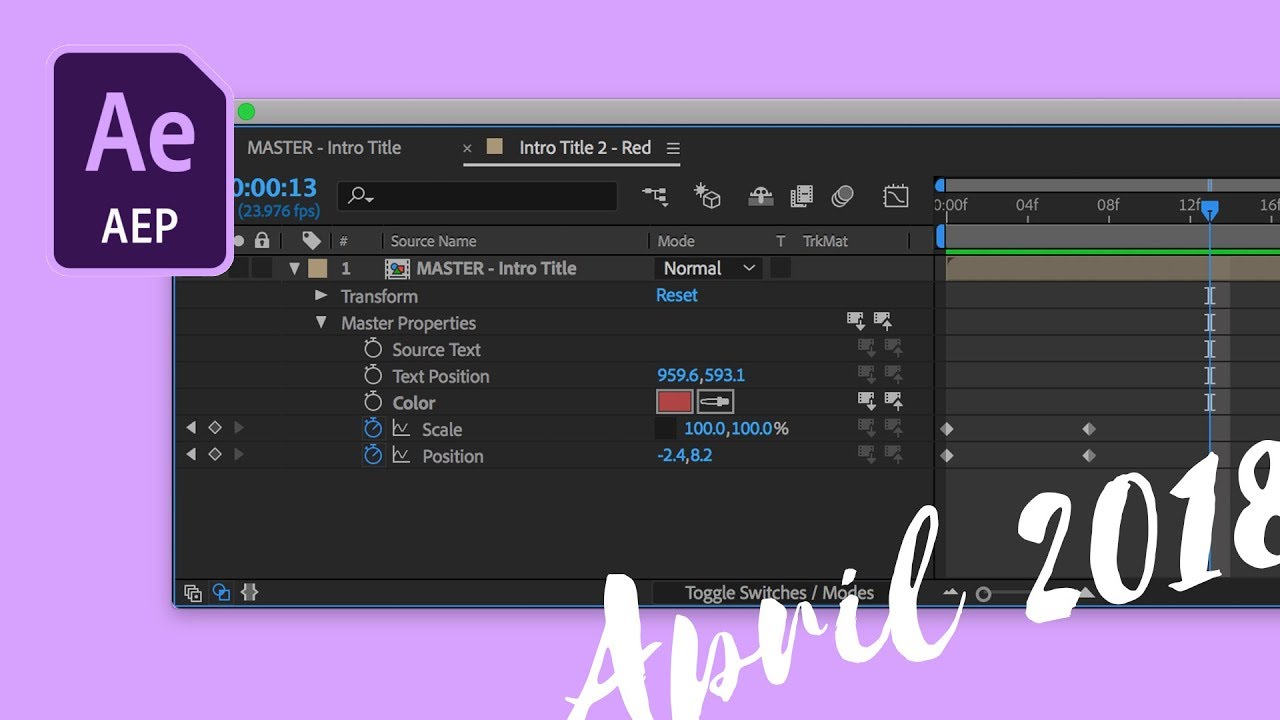This screenshot has width=1280, height=720.
Task: Click the lock column header icon
Action: [262, 241]
